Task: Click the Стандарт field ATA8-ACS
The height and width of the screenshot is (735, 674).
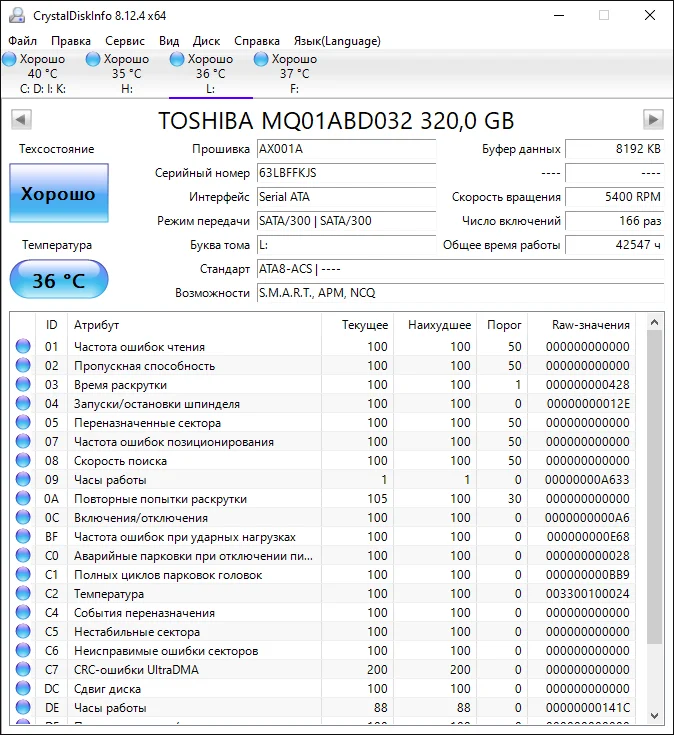Action: point(460,269)
